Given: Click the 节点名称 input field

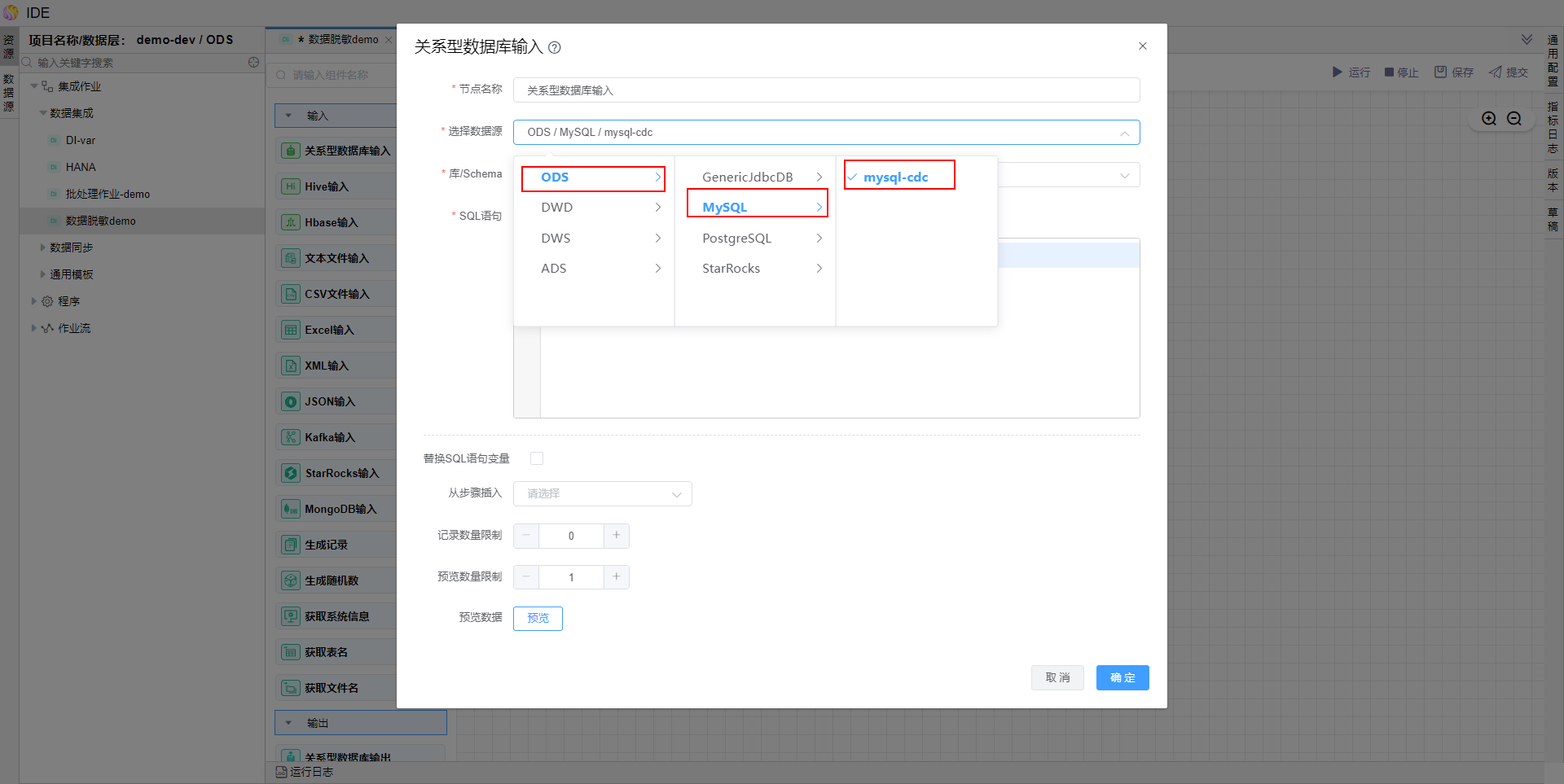Looking at the screenshot, I should pyautogui.click(x=826, y=90).
